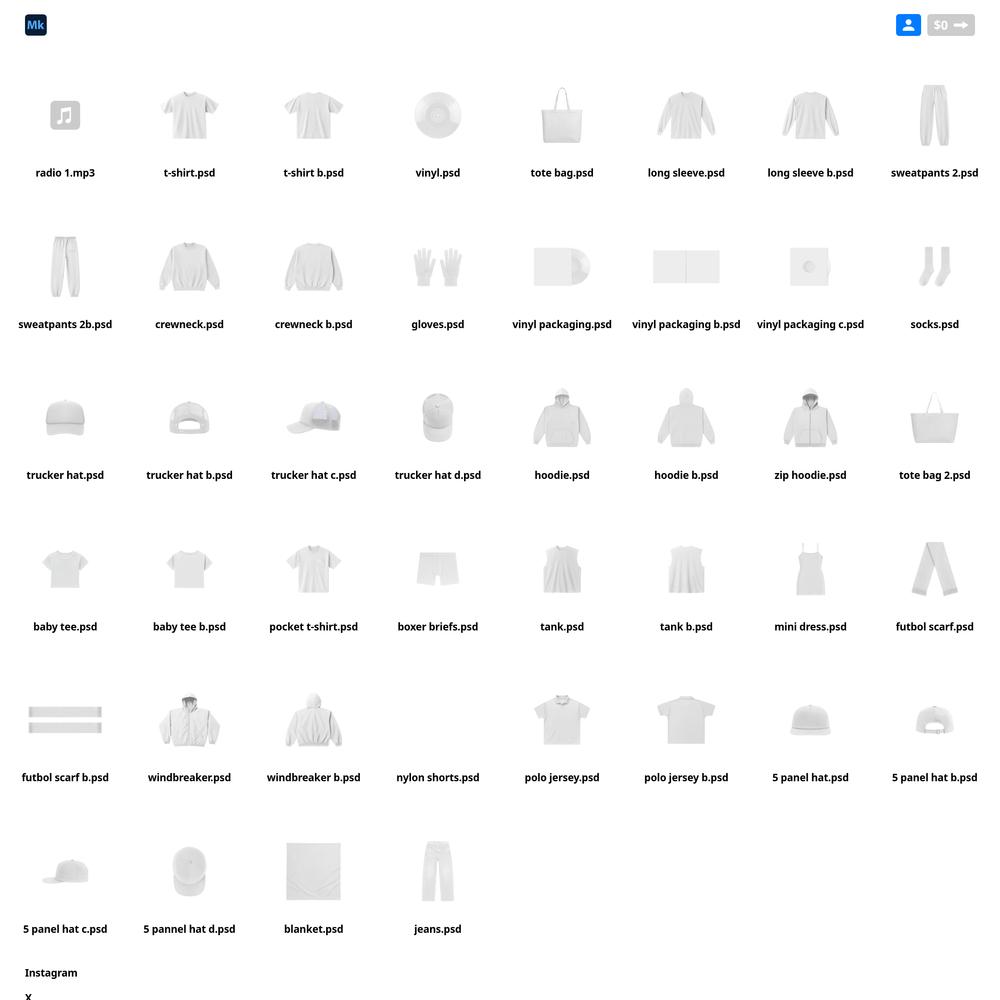Click the jeans.psd file name
1000x1000 pixels.
coord(438,929)
